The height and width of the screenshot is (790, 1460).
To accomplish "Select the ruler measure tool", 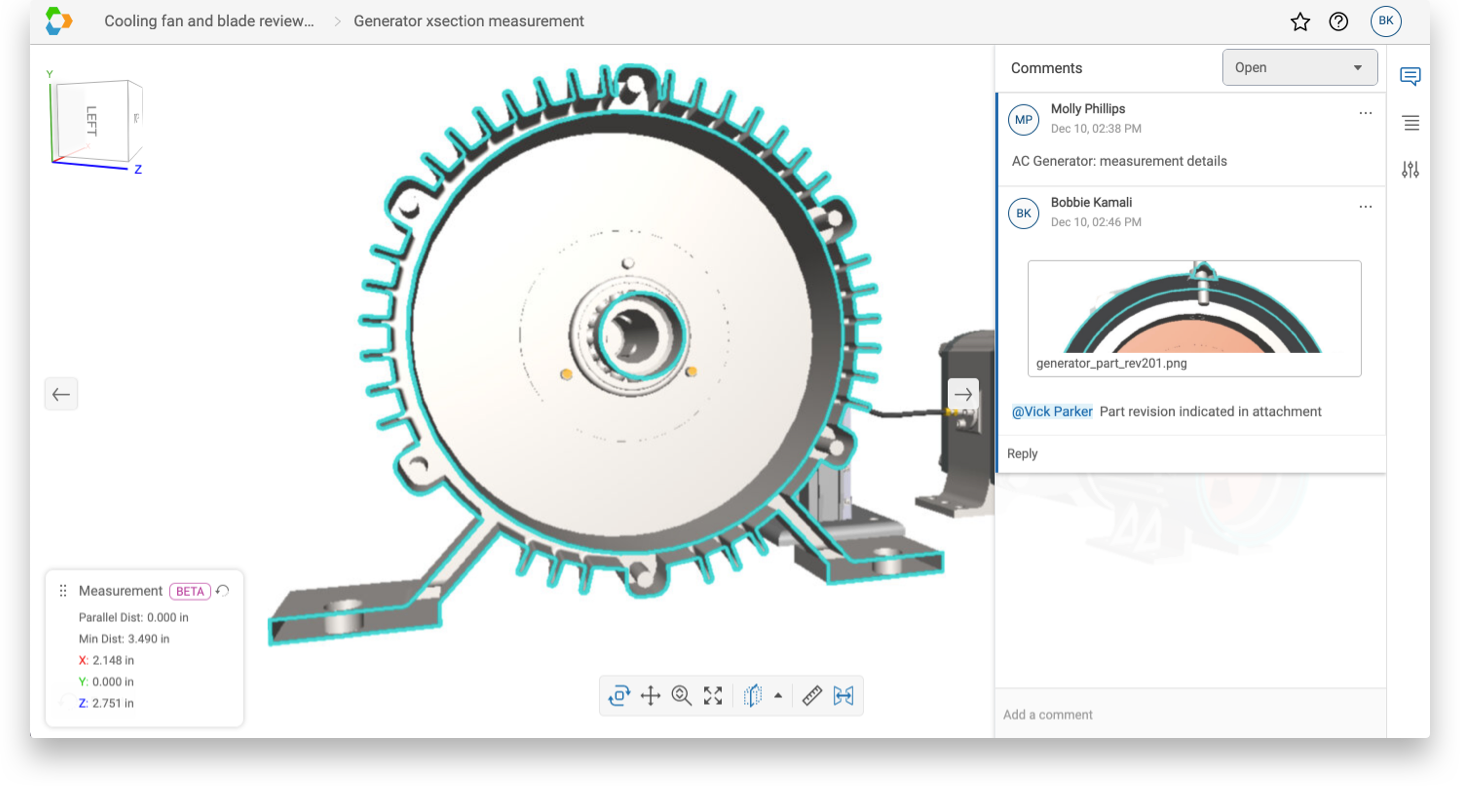I will 812,696.
